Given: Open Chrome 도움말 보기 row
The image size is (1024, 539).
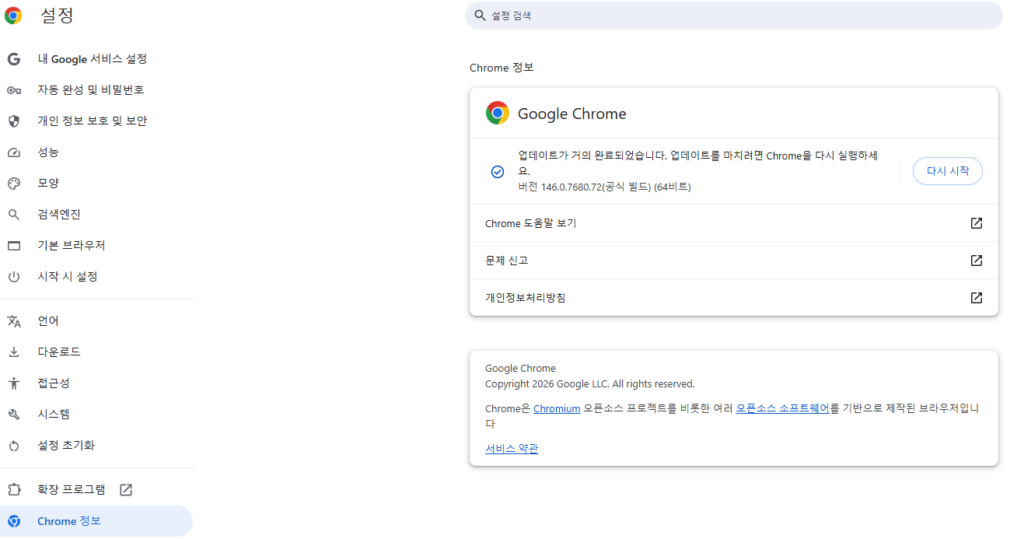Looking at the screenshot, I should (x=733, y=223).
